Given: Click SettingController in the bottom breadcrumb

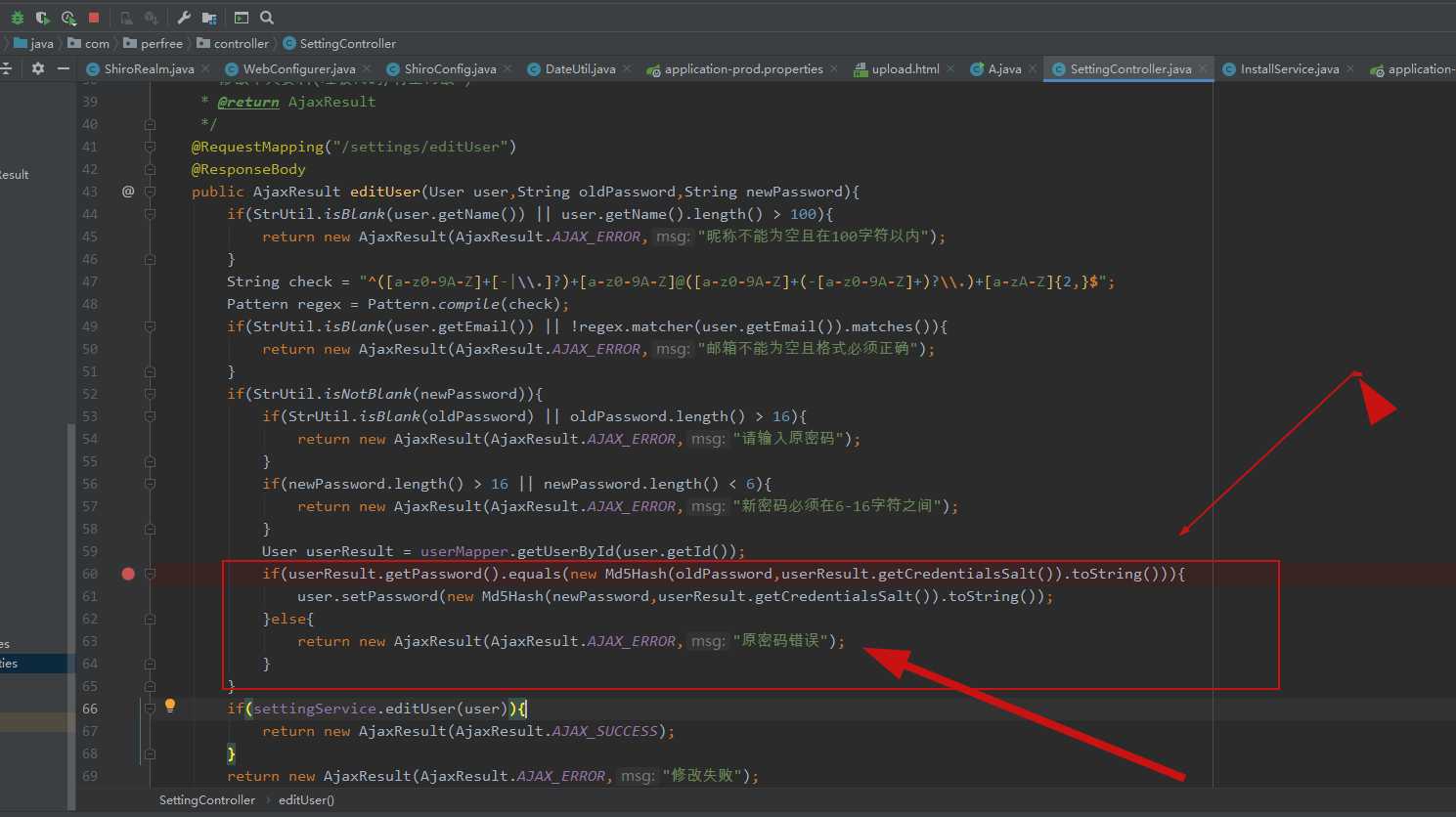Looking at the screenshot, I should [x=207, y=799].
